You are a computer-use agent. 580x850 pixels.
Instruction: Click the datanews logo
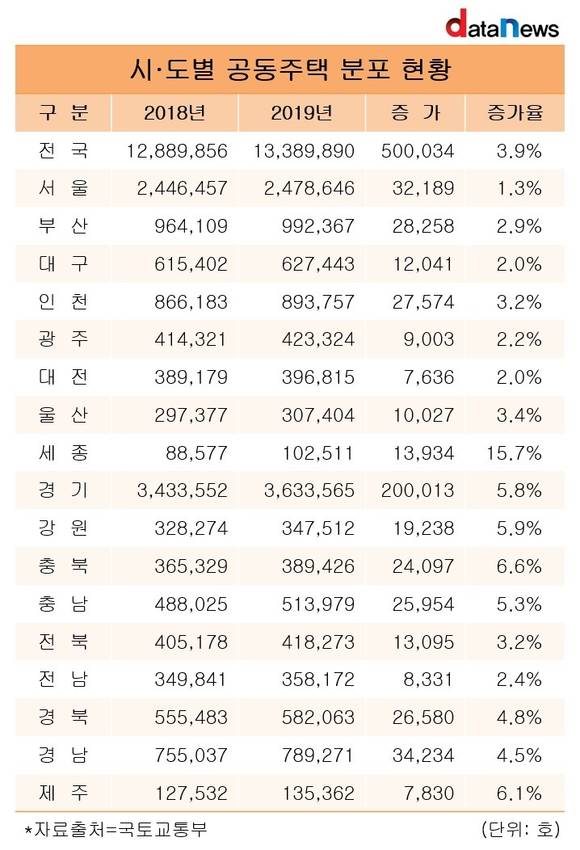pos(502,24)
